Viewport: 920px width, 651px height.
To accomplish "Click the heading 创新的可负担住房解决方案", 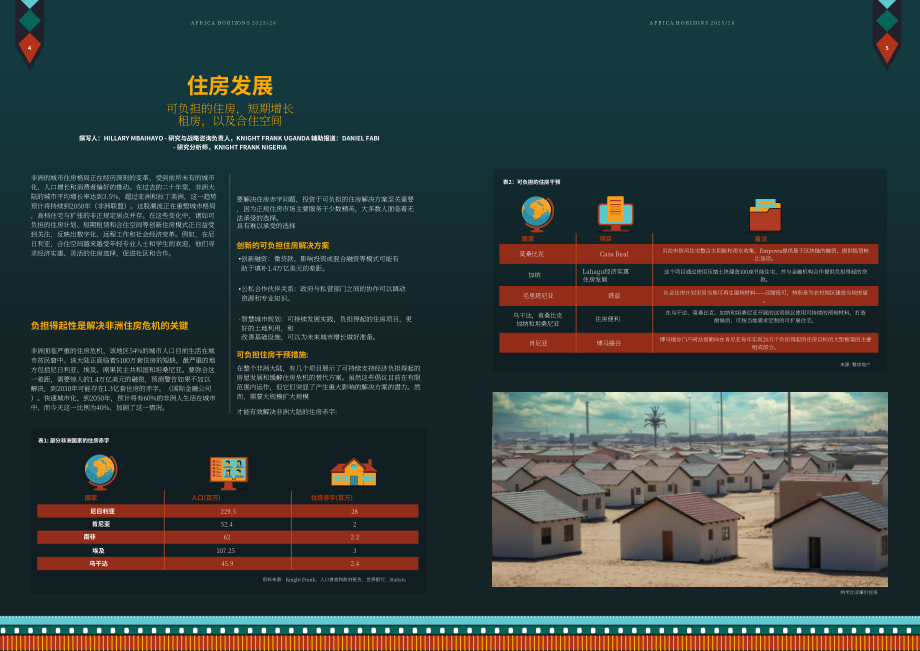I will [x=283, y=245].
